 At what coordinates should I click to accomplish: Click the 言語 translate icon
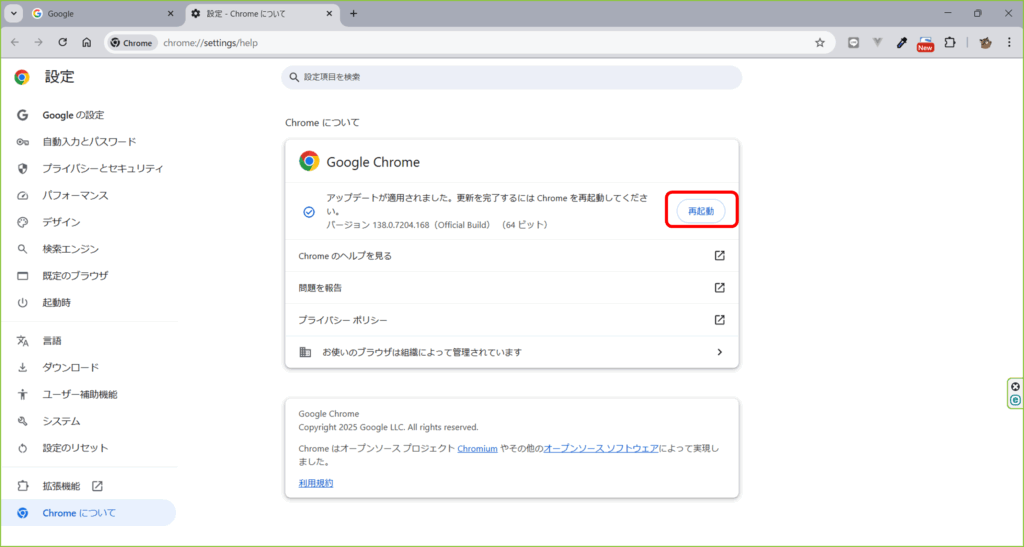pos(23,341)
